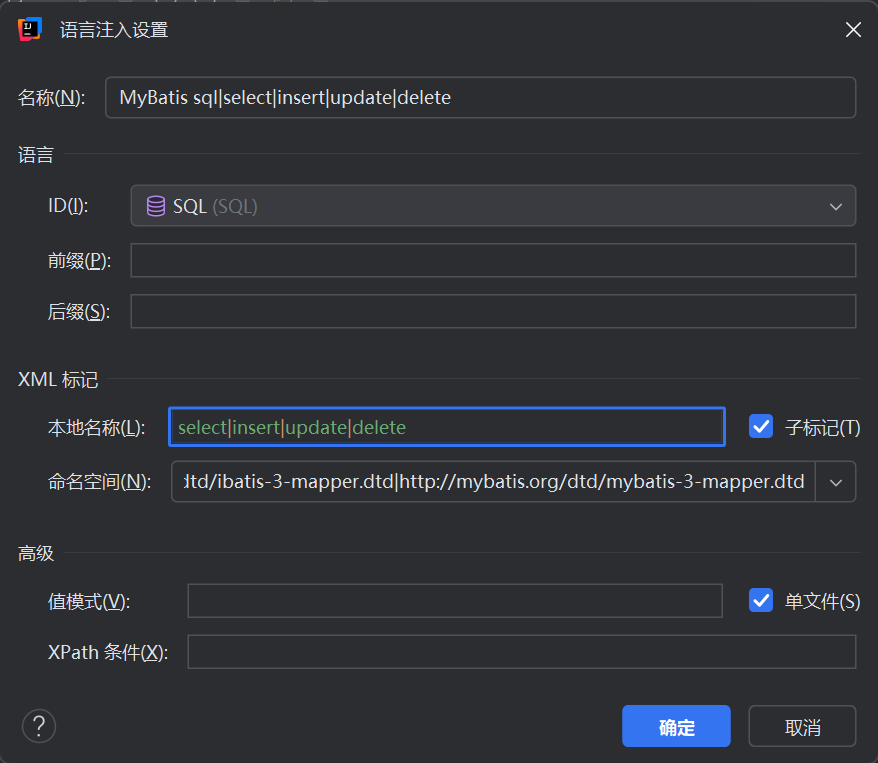Click the 名称(N) name text field
Screen dimensions: 878x763
coord(480,97)
